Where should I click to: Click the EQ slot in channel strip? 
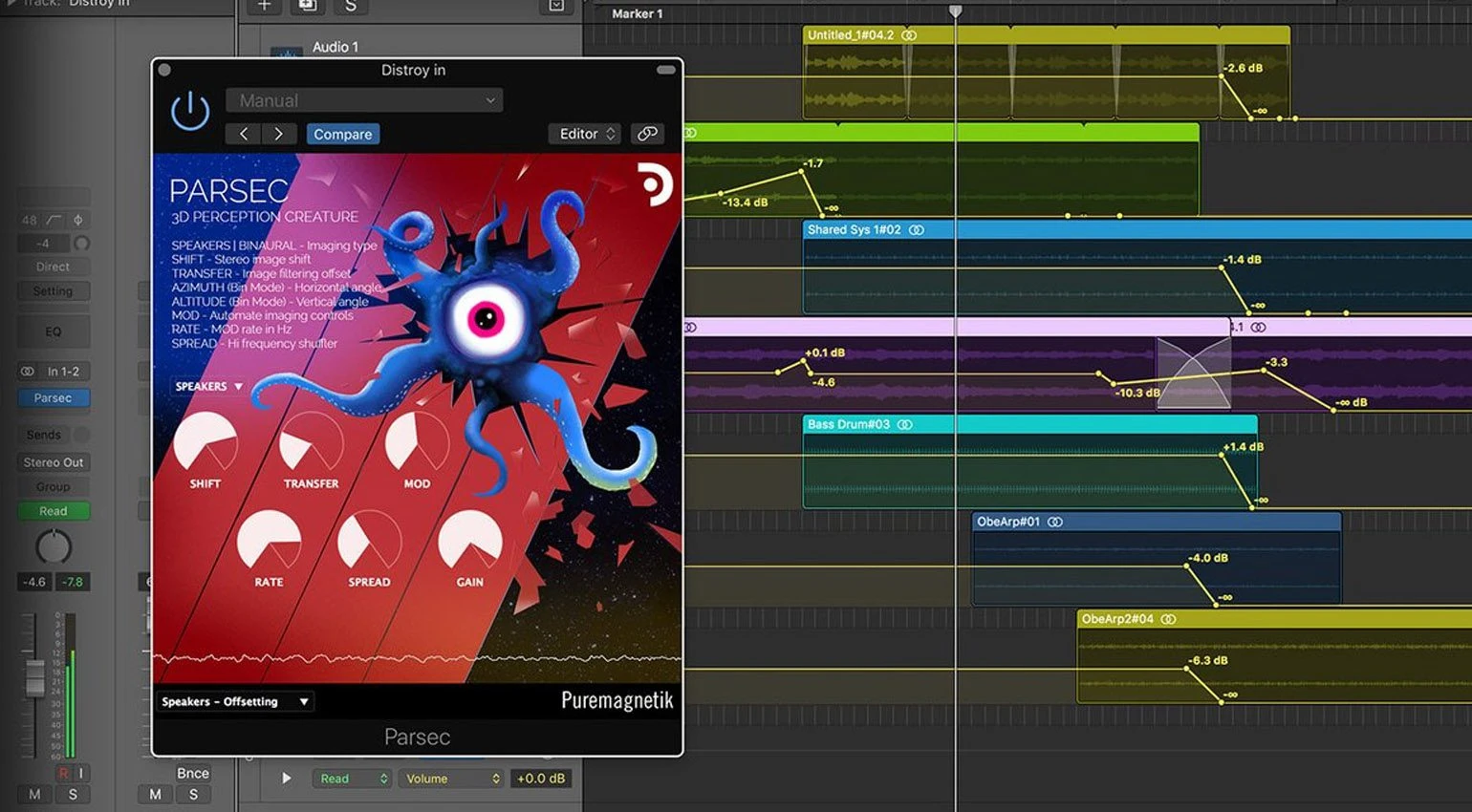click(54, 331)
